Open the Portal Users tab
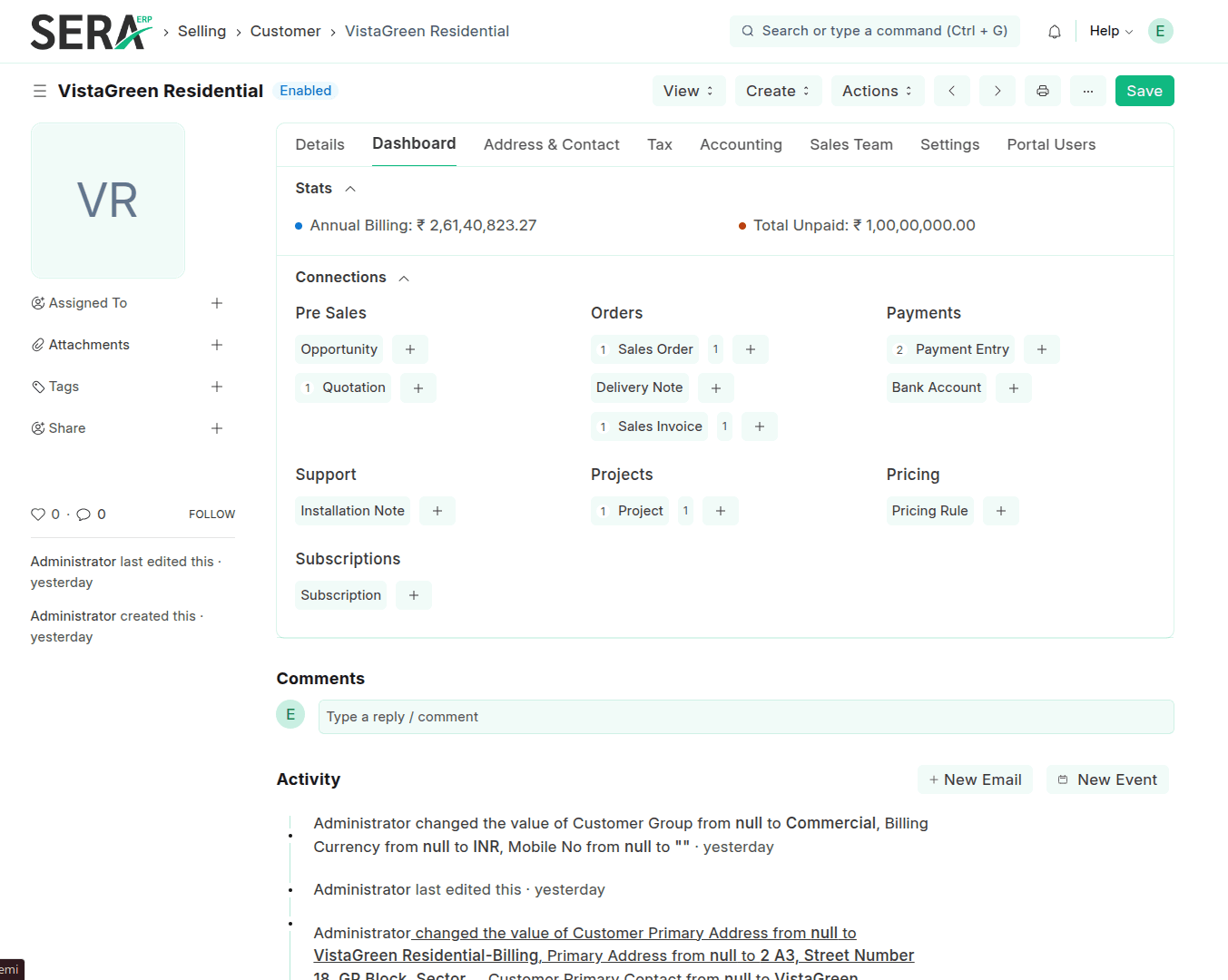Viewport: 1228px width, 980px height. pos(1051,144)
